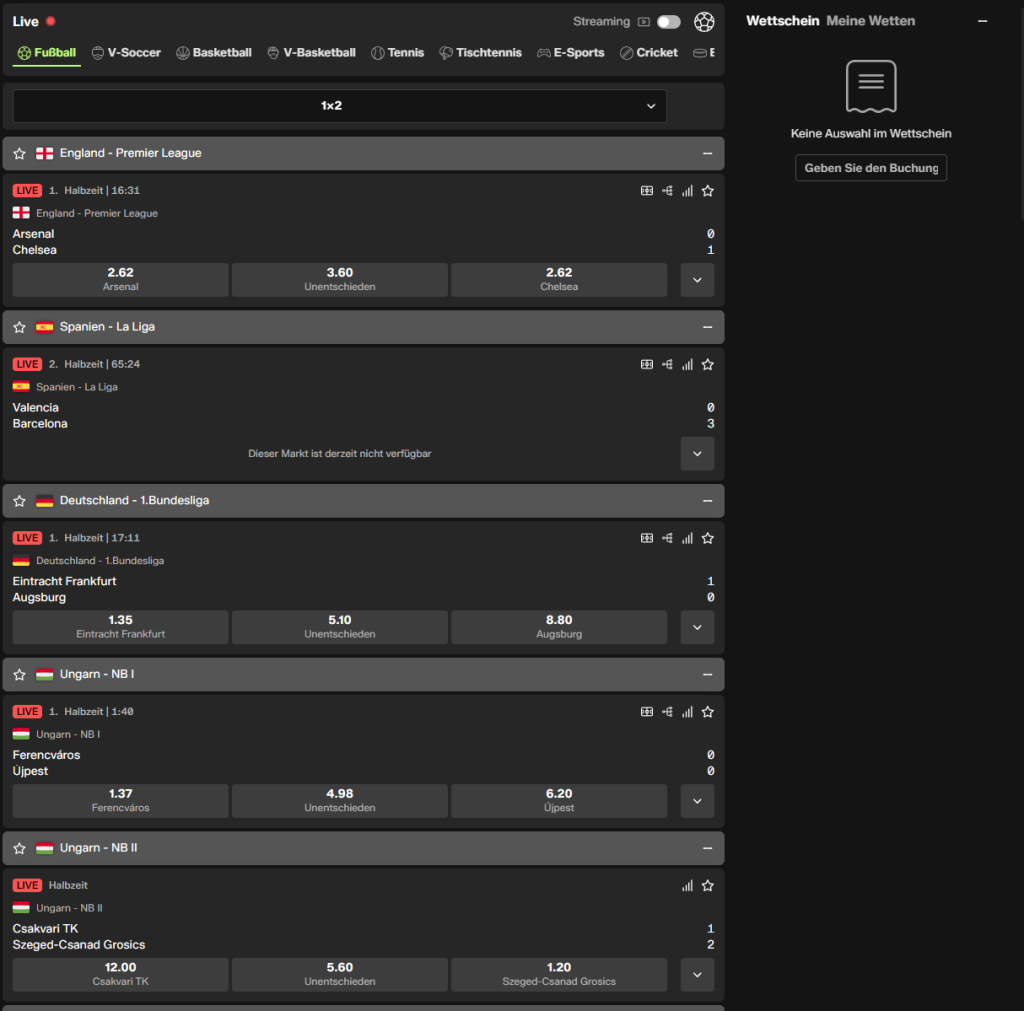Bet on Eintracht Frankfurt at 1.35

121,627
